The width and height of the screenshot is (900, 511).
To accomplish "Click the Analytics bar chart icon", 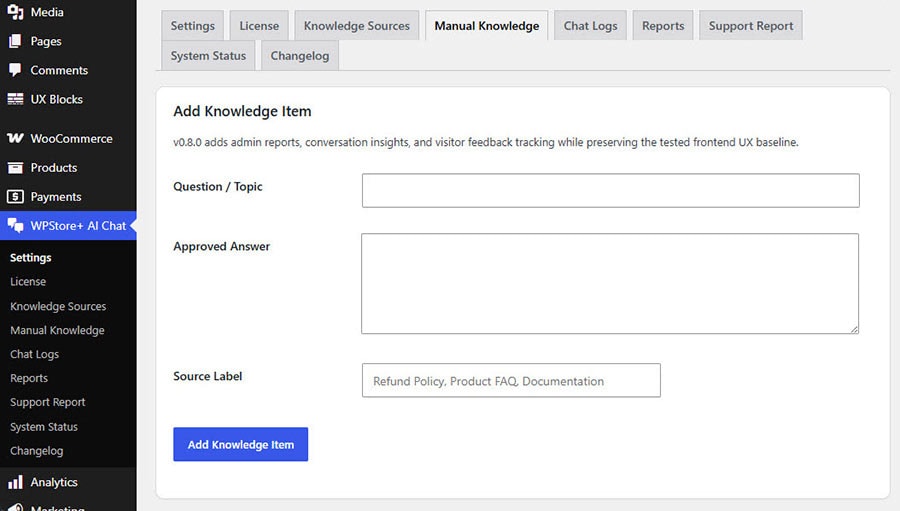I will pos(15,482).
